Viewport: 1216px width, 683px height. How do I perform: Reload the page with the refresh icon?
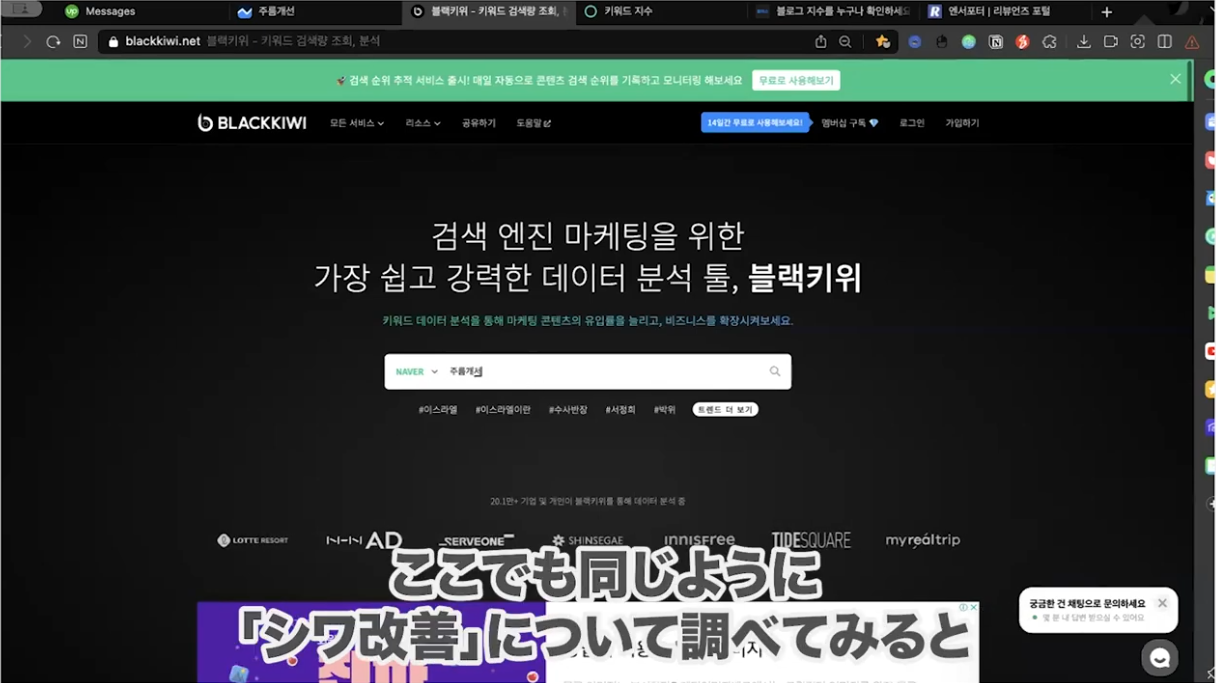pyautogui.click(x=53, y=42)
